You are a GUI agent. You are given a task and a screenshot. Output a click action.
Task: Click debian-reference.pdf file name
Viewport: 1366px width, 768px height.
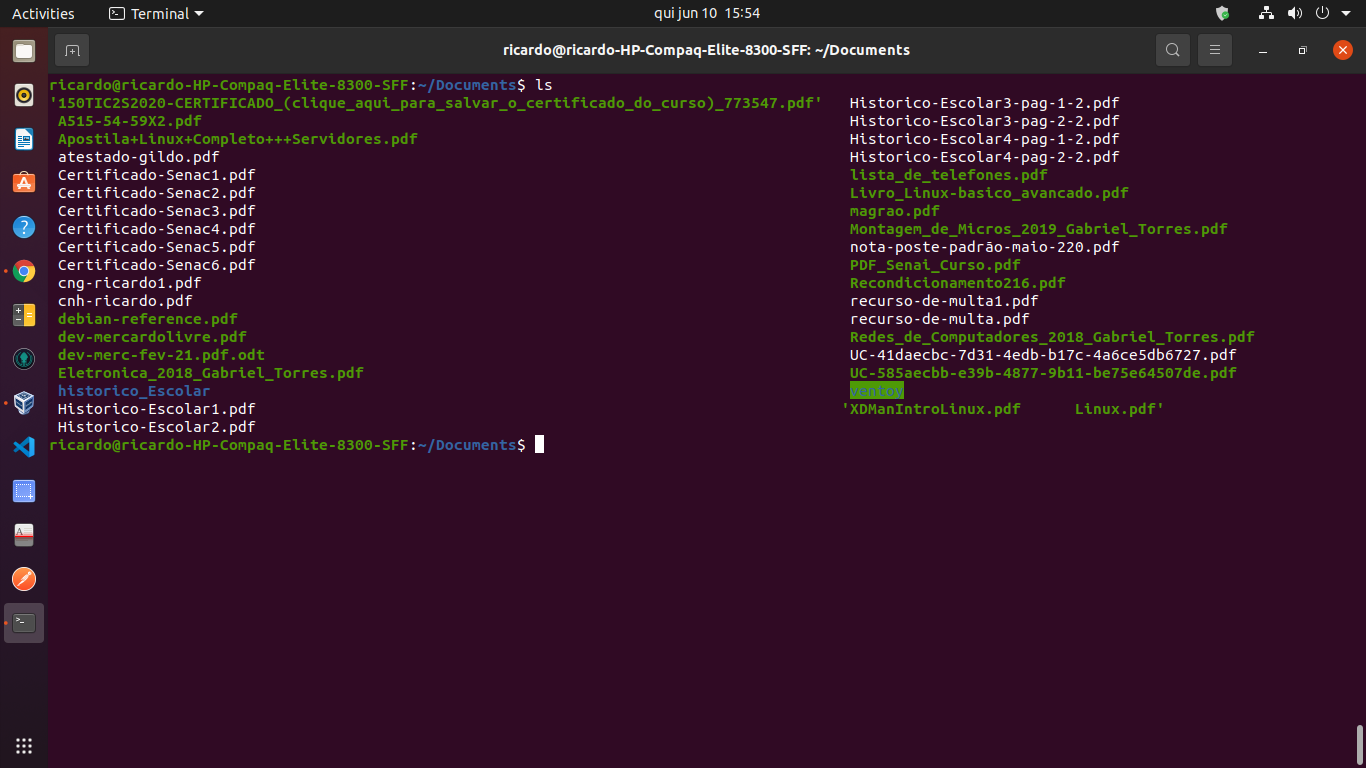tap(148, 318)
